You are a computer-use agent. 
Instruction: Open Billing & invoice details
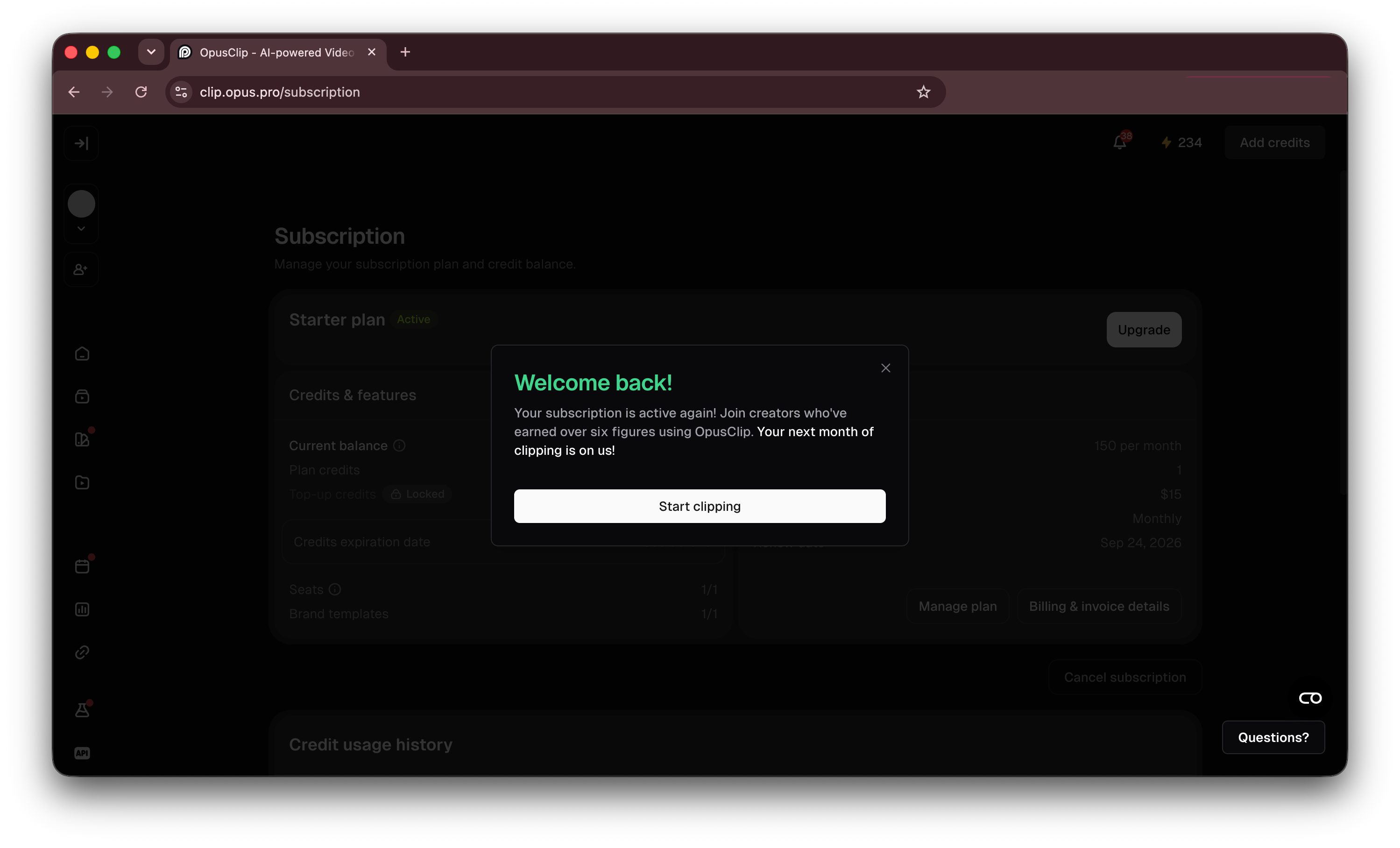coord(1099,606)
